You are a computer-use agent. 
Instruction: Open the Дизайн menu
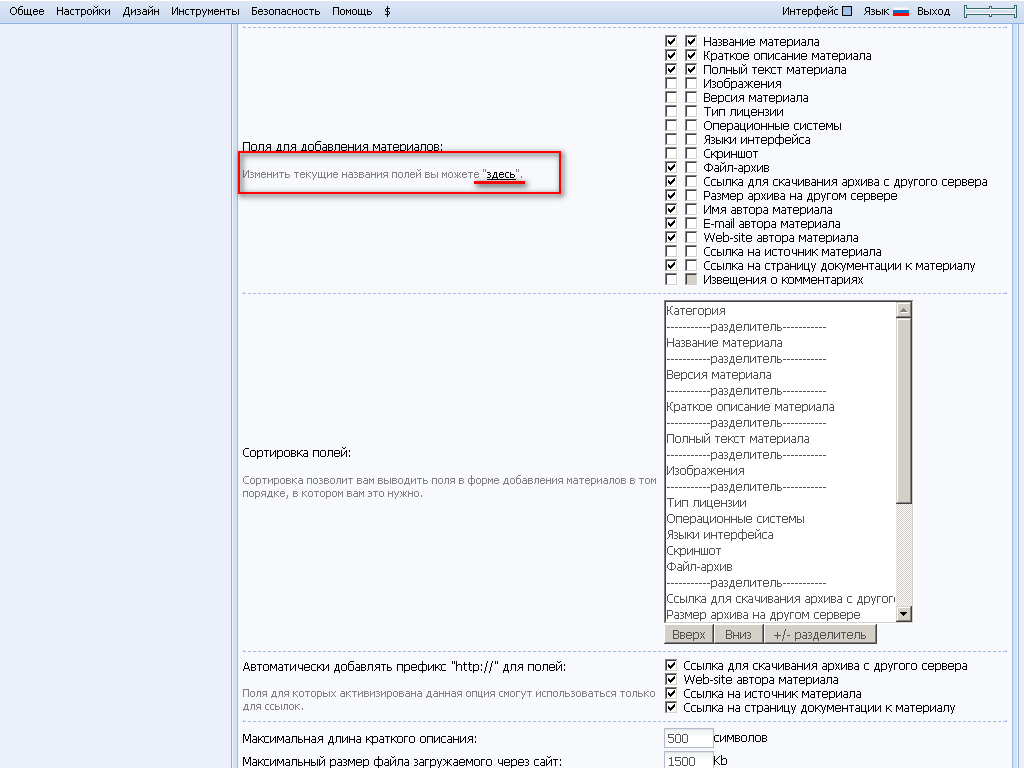click(x=141, y=11)
